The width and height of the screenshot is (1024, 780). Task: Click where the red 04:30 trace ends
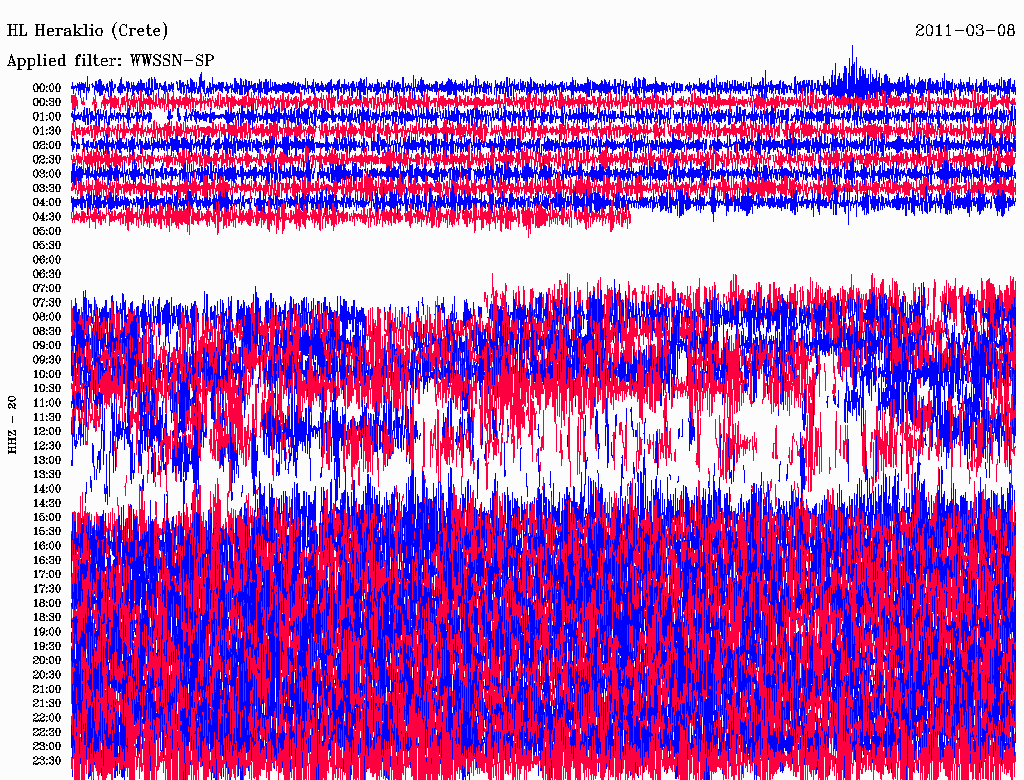pyautogui.click(x=629, y=216)
